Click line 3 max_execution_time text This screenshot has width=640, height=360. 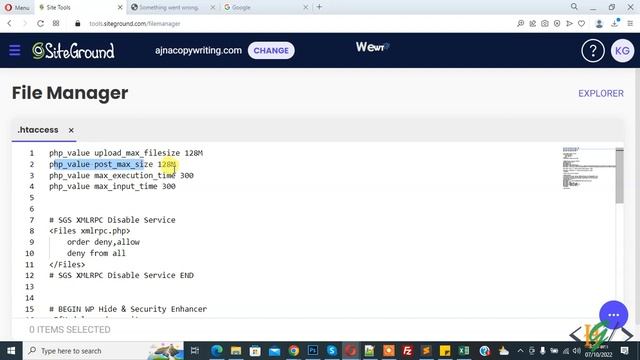[x=121, y=176]
